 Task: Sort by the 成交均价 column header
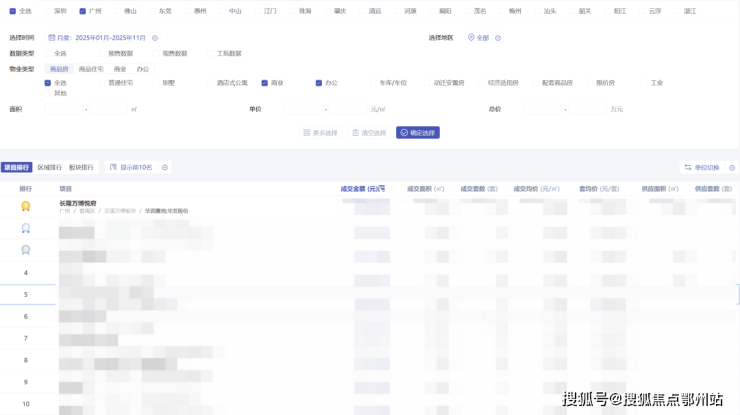pos(537,189)
